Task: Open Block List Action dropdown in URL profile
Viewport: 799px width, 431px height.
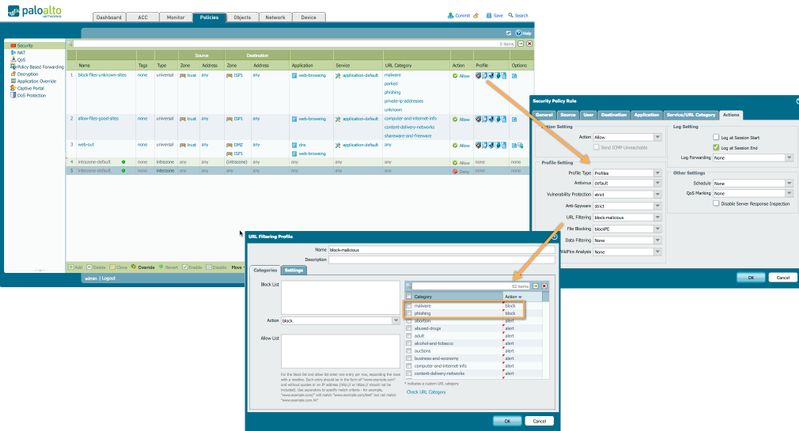Action: [x=395, y=320]
